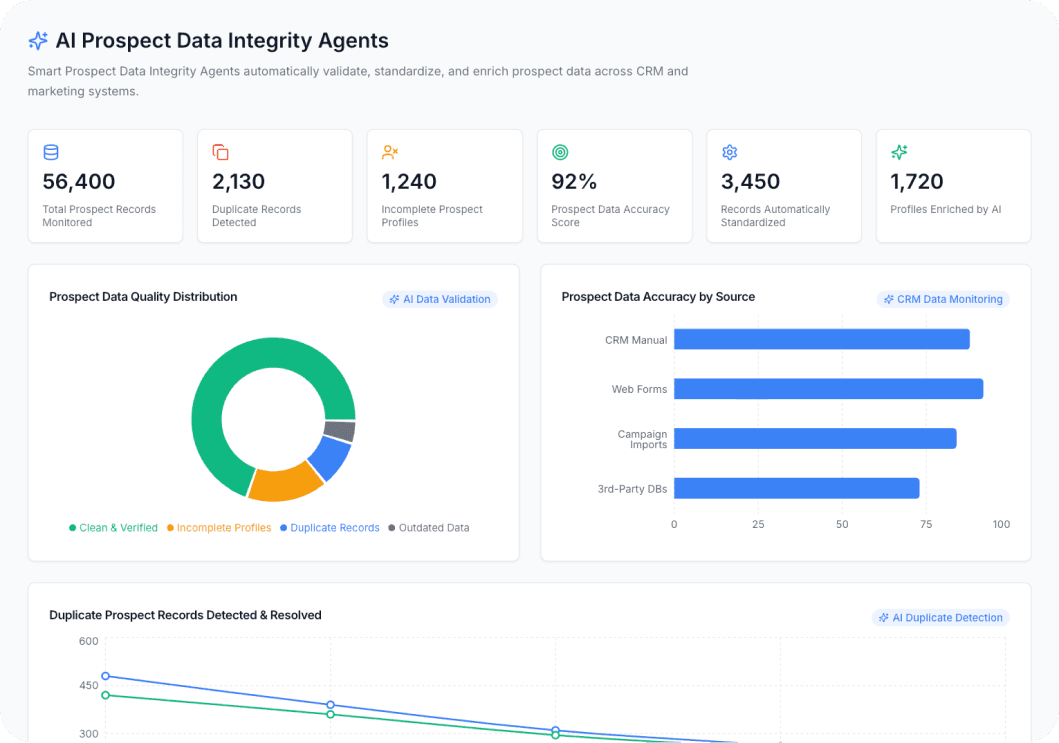Select the gear icon above Records Automatically Standardized
Screen dimensions: 1059x743
point(729,152)
